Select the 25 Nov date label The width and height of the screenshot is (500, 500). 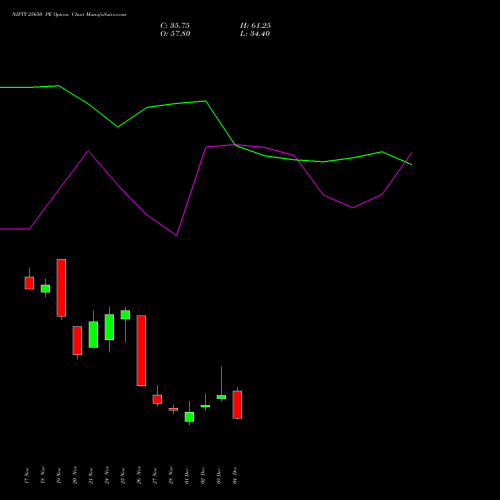coord(123,476)
